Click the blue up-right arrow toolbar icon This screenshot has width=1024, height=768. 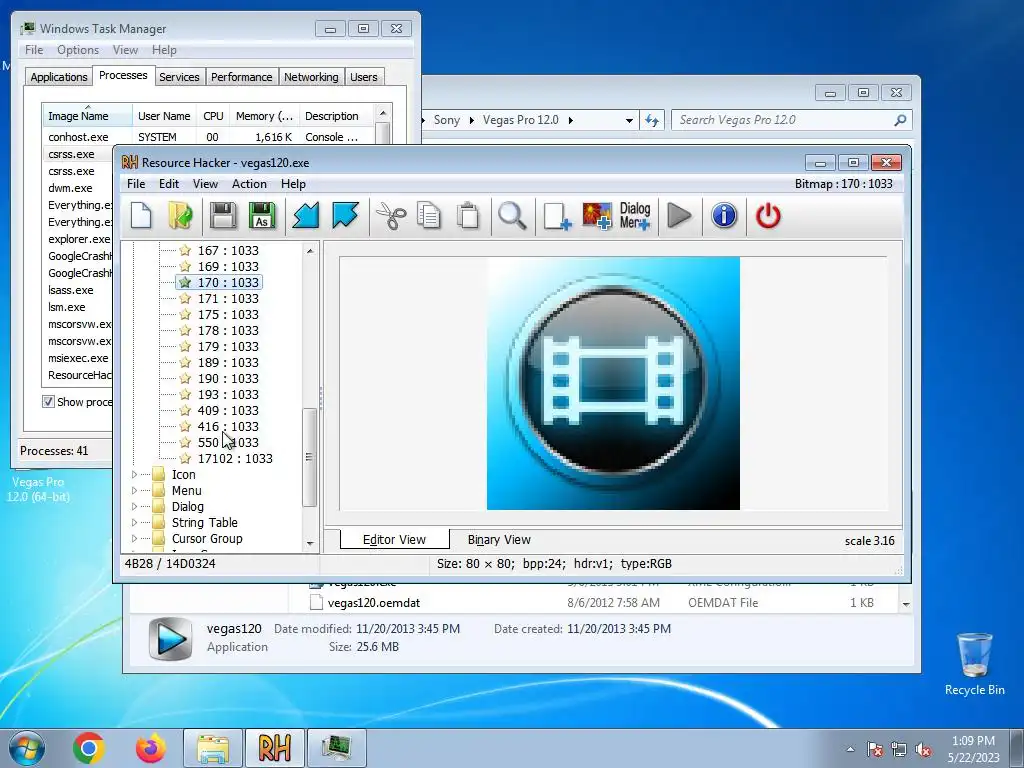345,216
